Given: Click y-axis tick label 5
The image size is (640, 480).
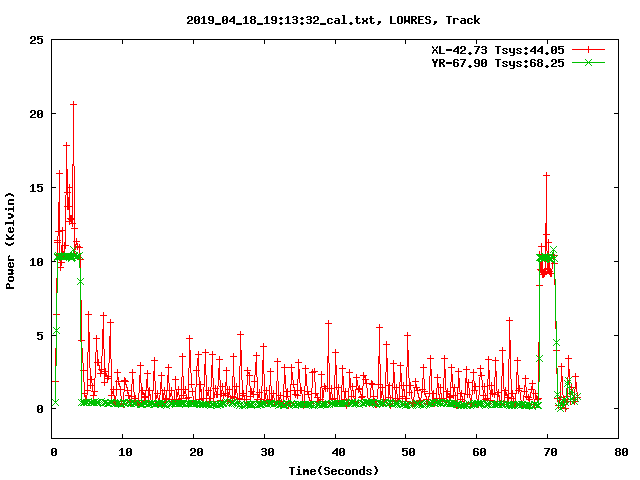Looking at the screenshot, I should point(40,336).
